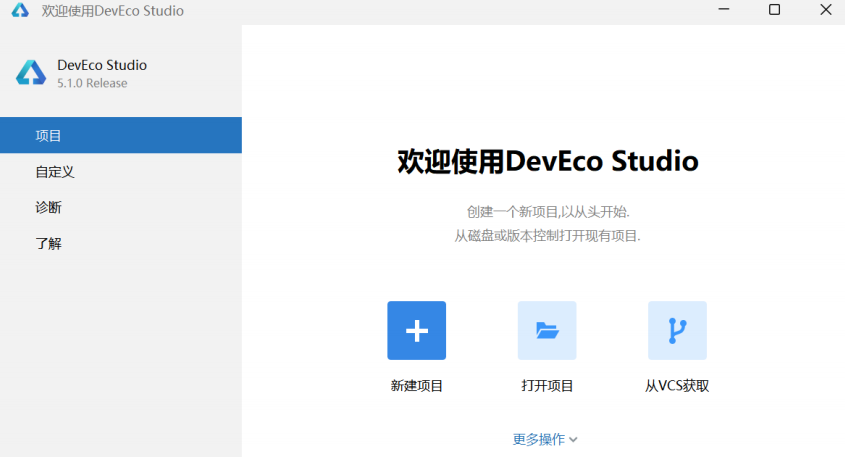The image size is (845, 457).
Task: Maximize the DevEco Studio window
Action: [774, 10]
